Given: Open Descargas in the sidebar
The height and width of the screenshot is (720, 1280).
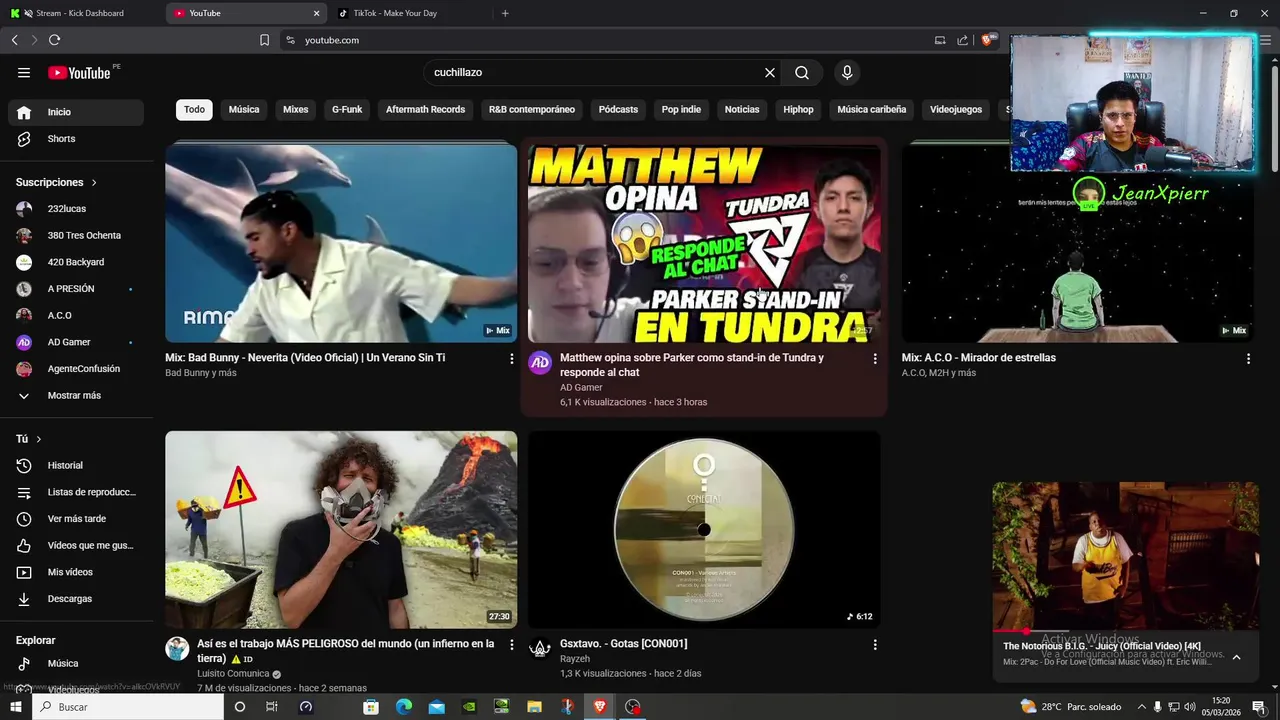Looking at the screenshot, I should point(76,599).
